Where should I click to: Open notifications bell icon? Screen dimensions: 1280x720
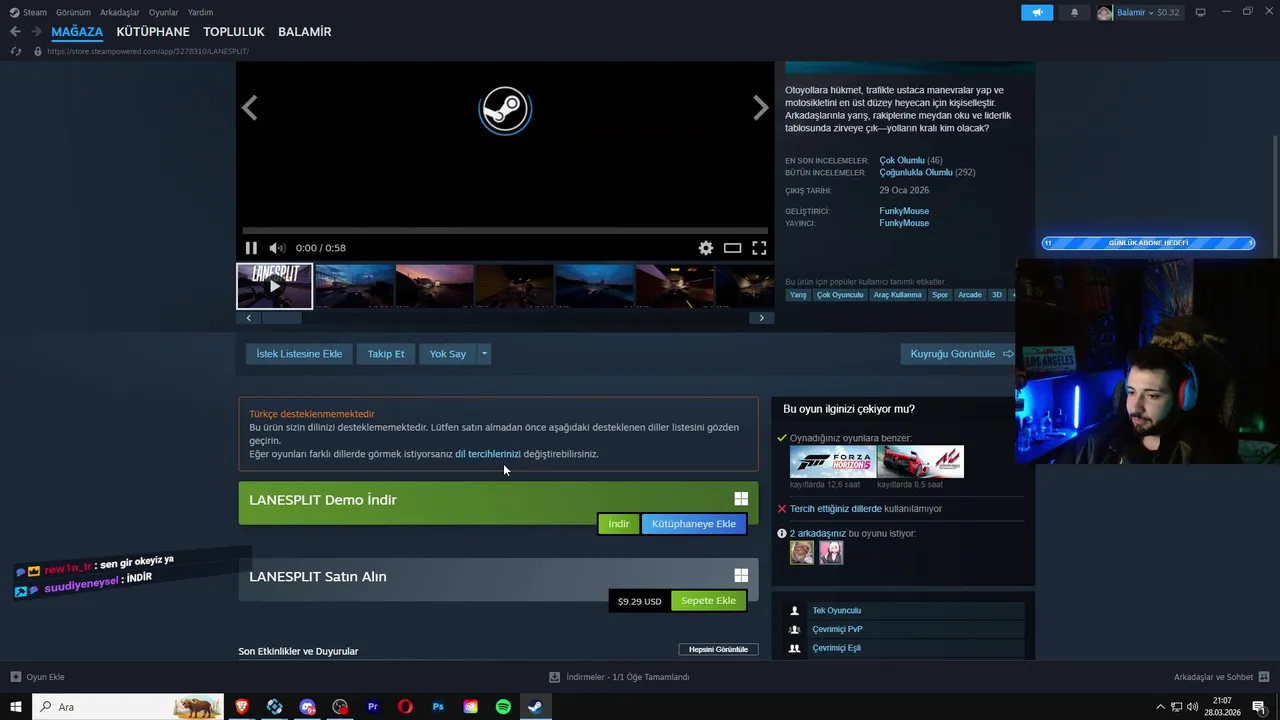coord(1075,12)
